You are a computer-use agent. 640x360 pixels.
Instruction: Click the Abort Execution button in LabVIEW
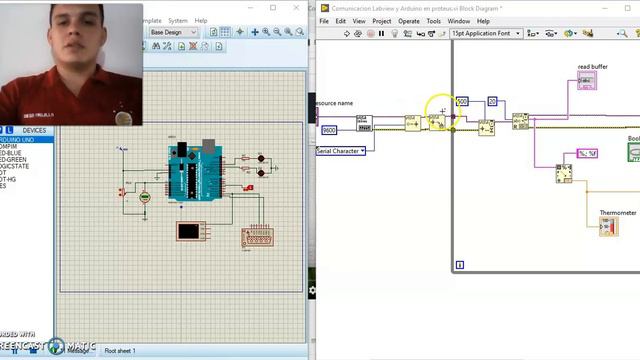371,33
